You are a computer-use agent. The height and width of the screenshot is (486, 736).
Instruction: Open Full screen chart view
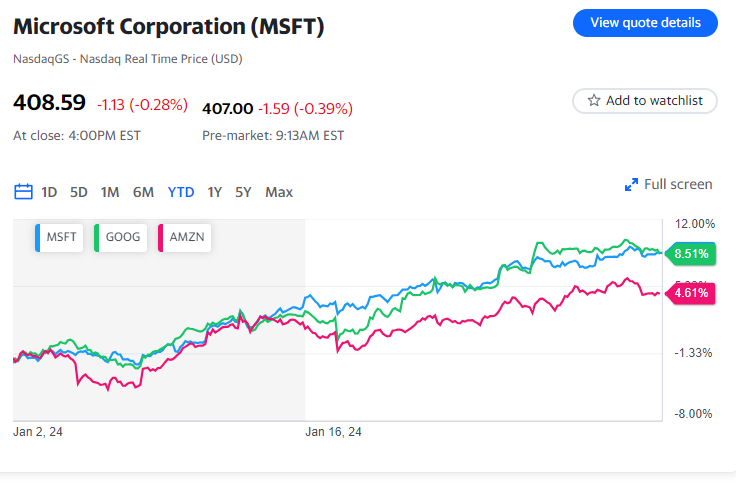click(x=677, y=184)
